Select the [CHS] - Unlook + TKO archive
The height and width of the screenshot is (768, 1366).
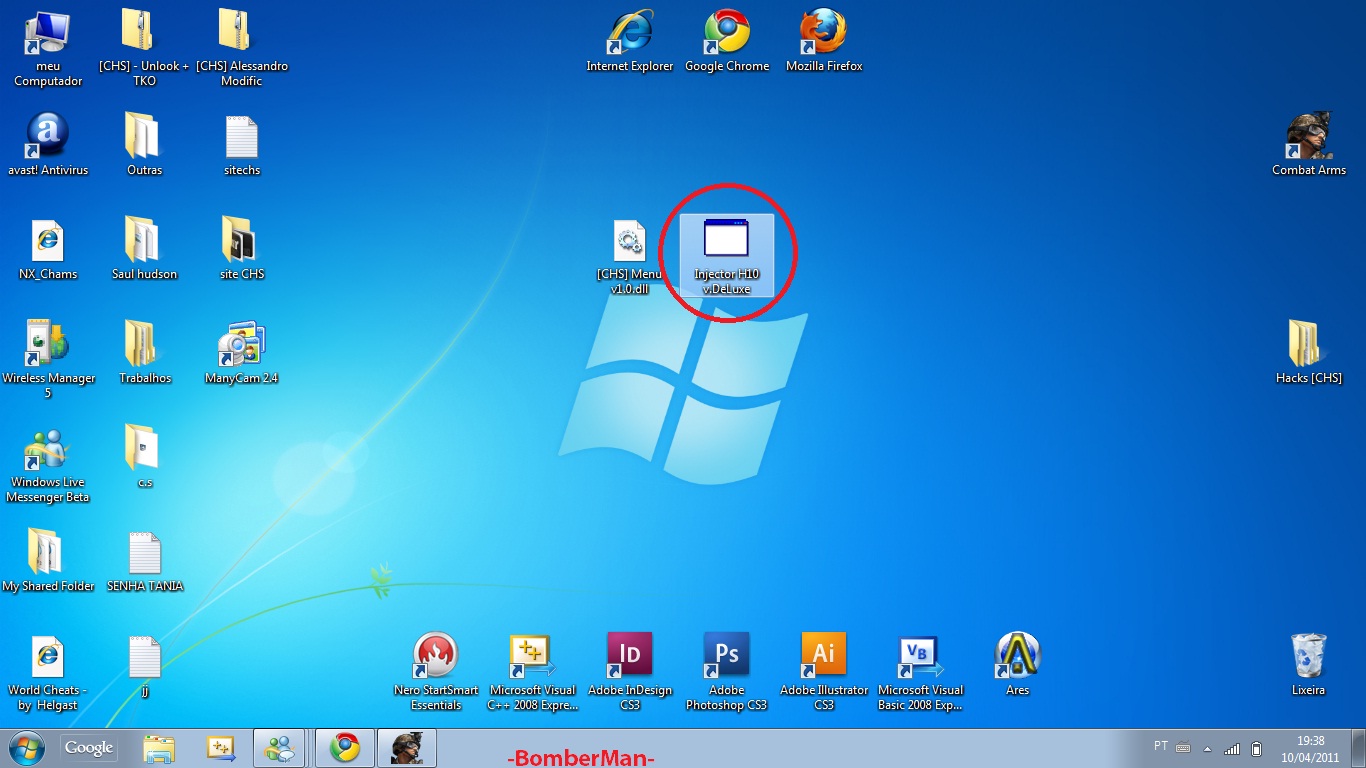[x=144, y=48]
